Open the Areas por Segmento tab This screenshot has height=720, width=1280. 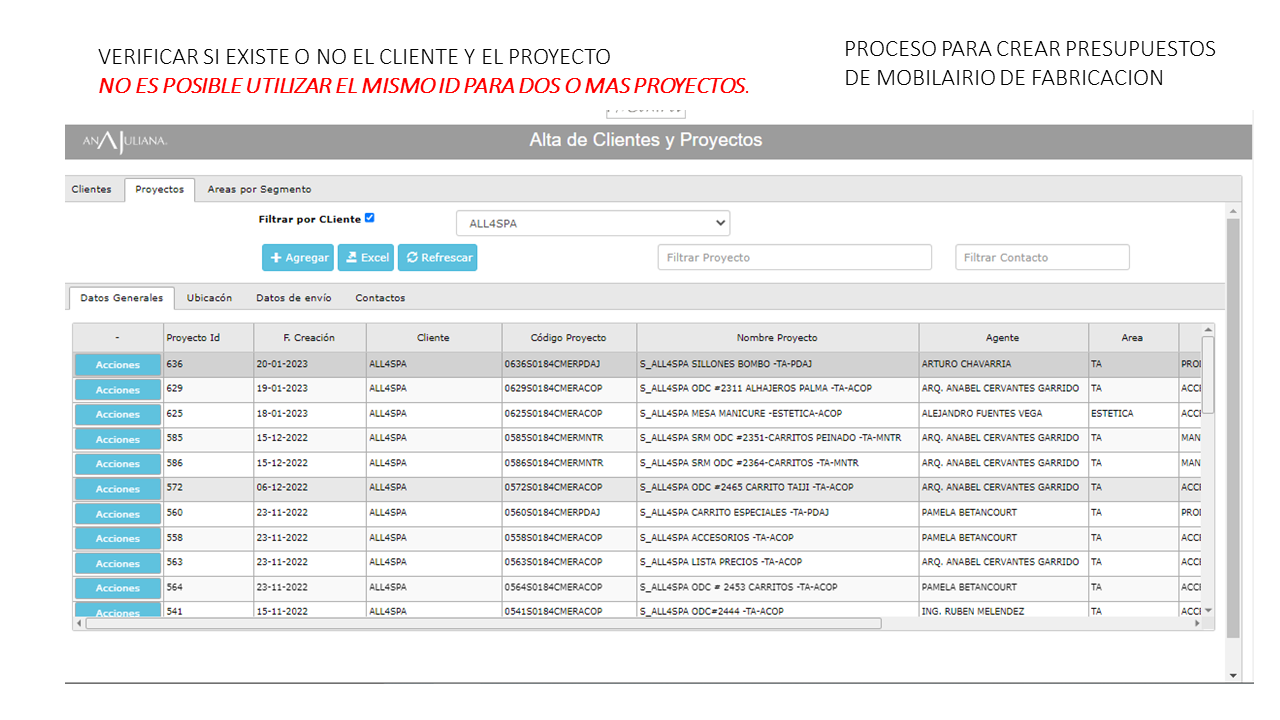[x=259, y=189]
